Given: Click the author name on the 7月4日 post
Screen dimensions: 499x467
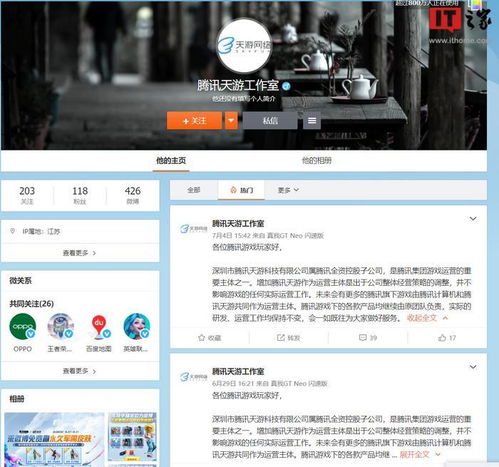Looking at the screenshot, I should coord(238,224).
